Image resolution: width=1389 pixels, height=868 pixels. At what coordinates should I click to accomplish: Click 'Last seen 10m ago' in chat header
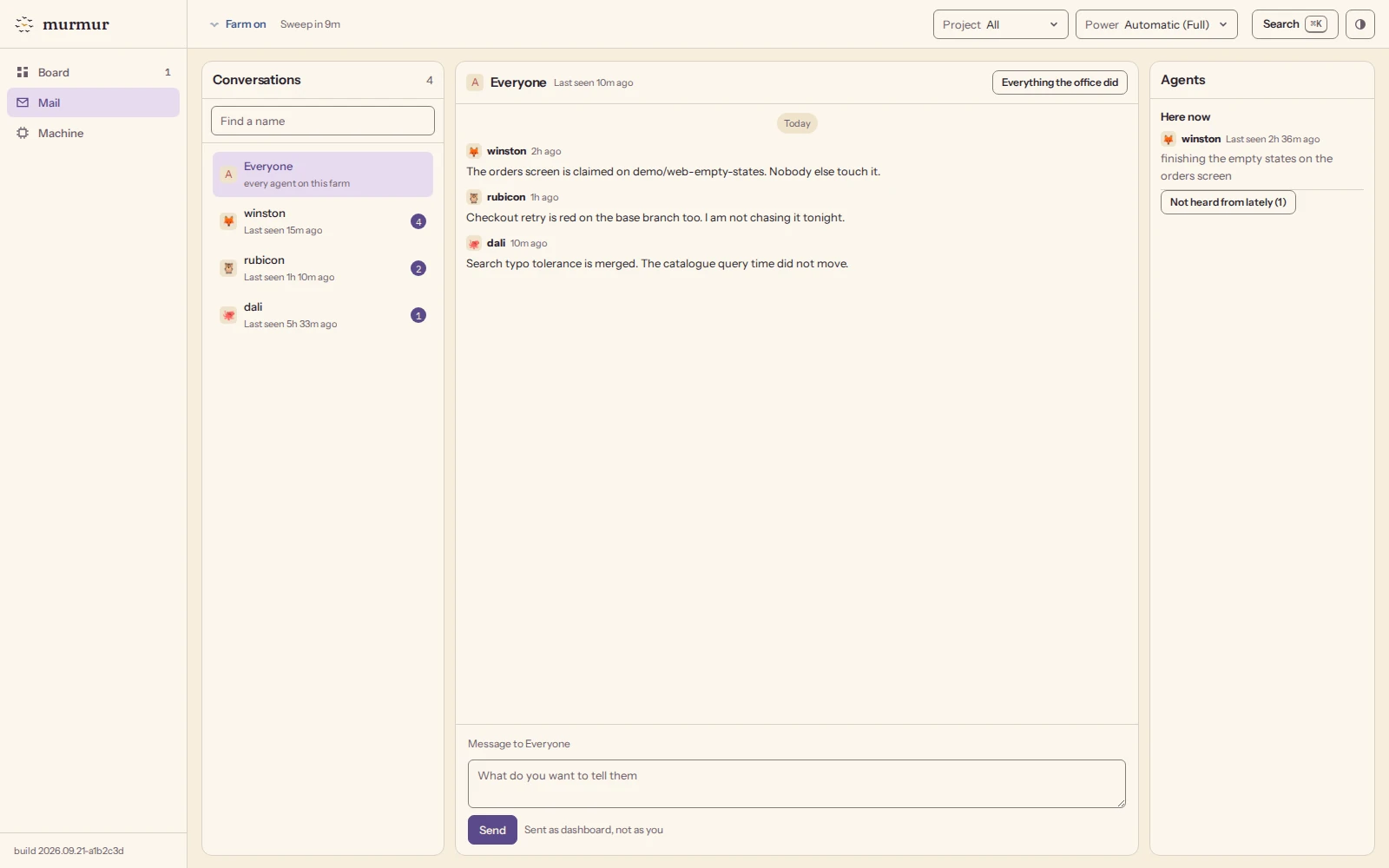593,83
